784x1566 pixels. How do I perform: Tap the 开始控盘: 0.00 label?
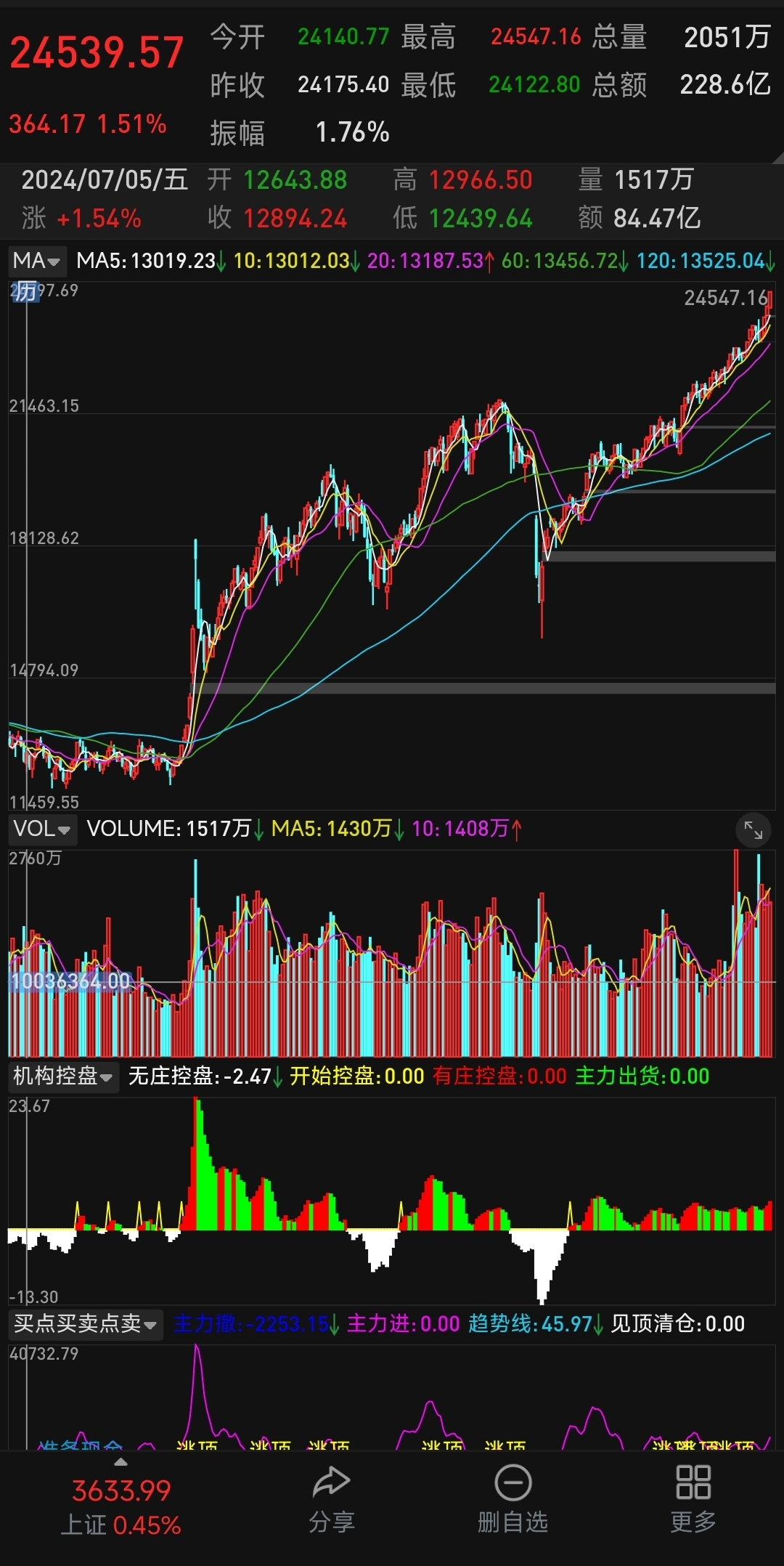pyautogui.click(x=357, y=1076)
